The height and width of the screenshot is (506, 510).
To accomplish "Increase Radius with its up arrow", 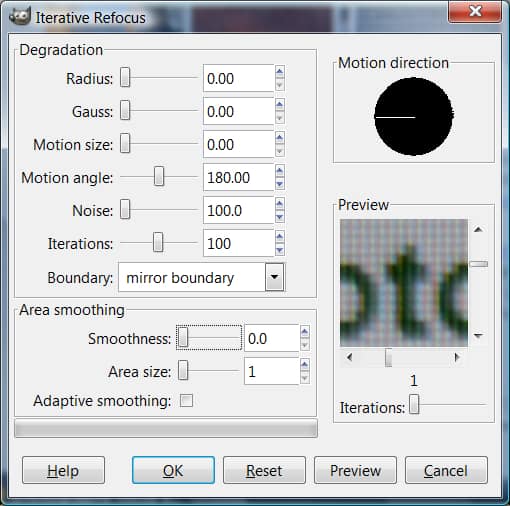I will tap(280, 71).
